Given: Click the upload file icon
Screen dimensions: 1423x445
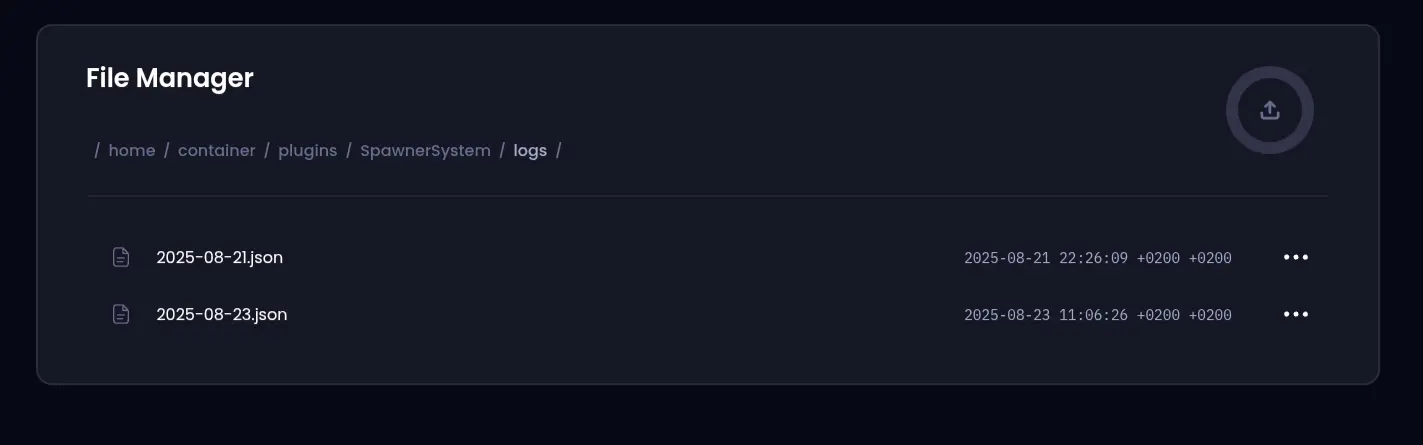Looking at the screenshot, I should pyautogui.click(x=1269, y=110).
